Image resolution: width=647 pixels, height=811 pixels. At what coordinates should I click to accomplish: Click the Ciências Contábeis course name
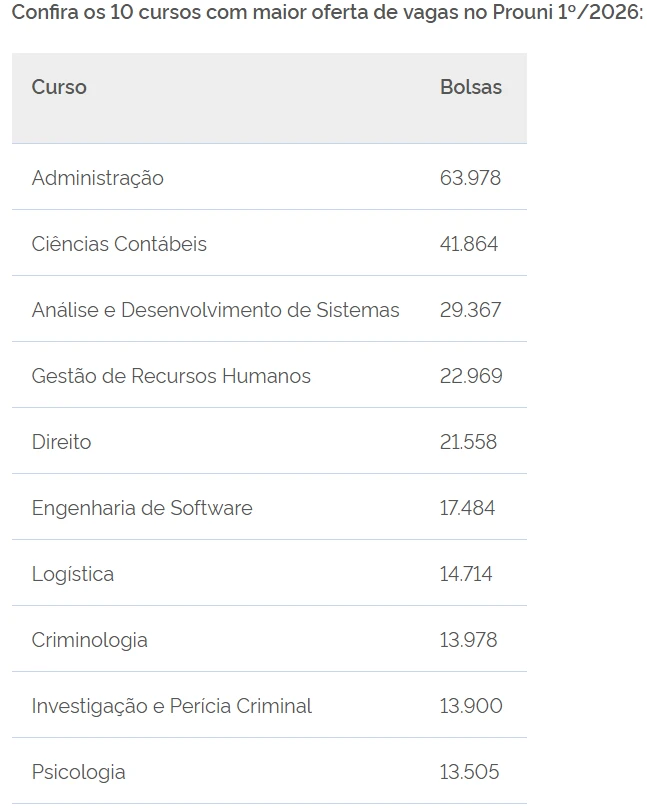(119, 244)
